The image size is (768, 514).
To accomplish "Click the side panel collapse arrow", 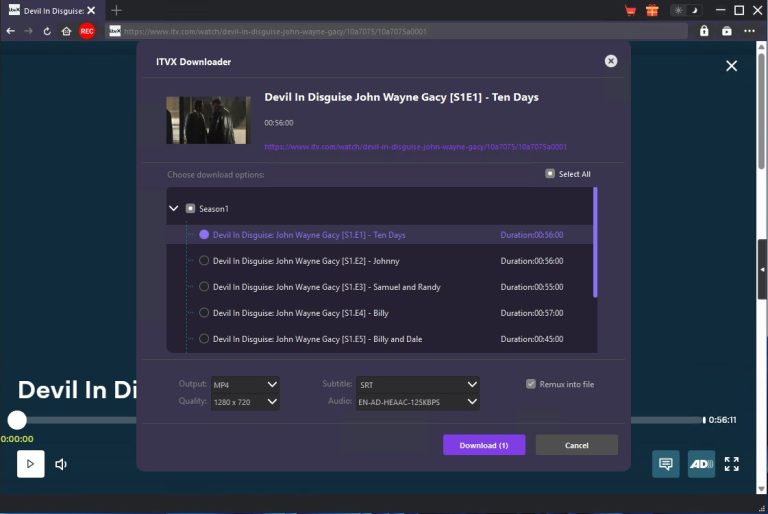I will tap(763, 269).
